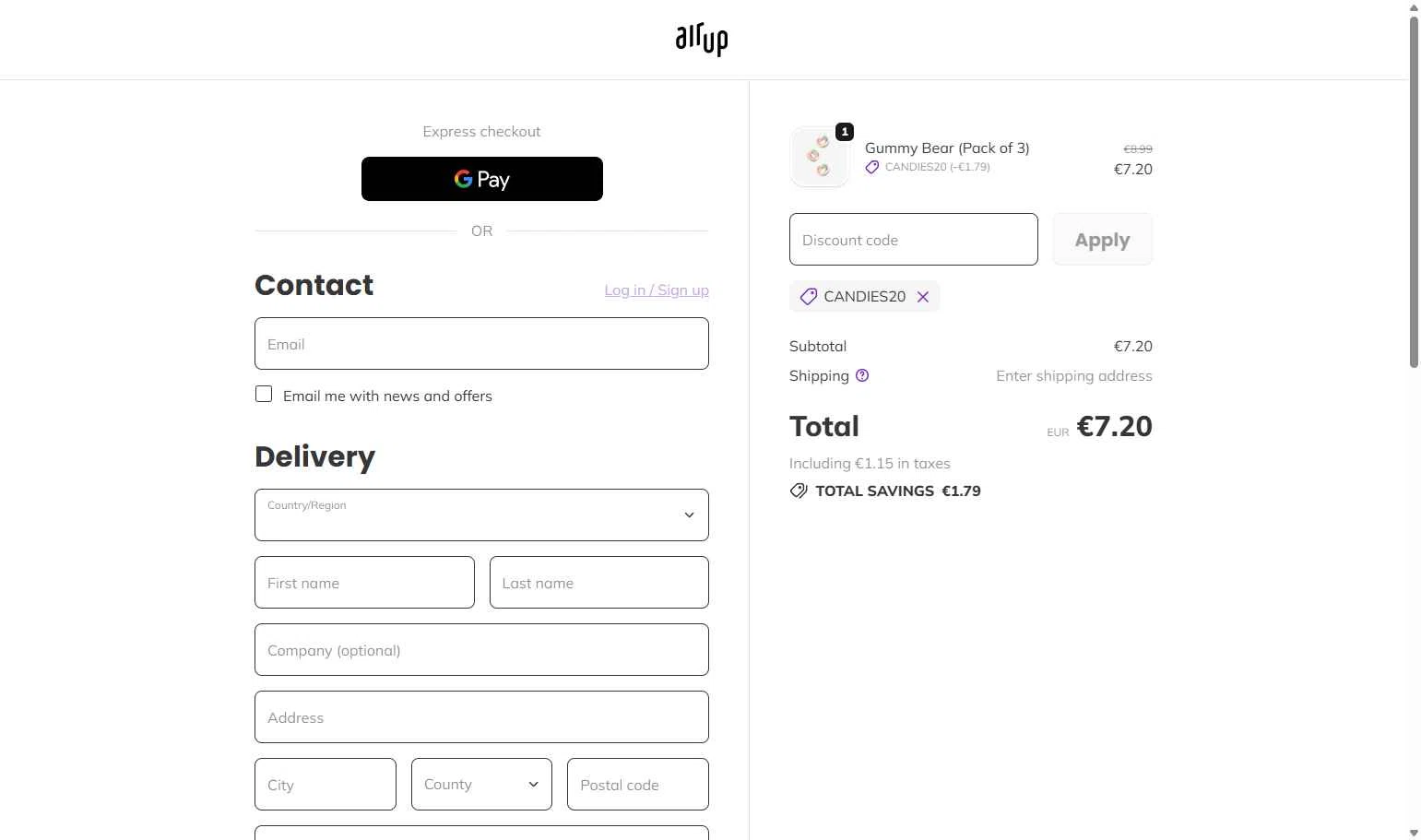Click the air up logo
Image resolution: width=1421 pixels, height=840 pixels.
(x=702, y=40)
